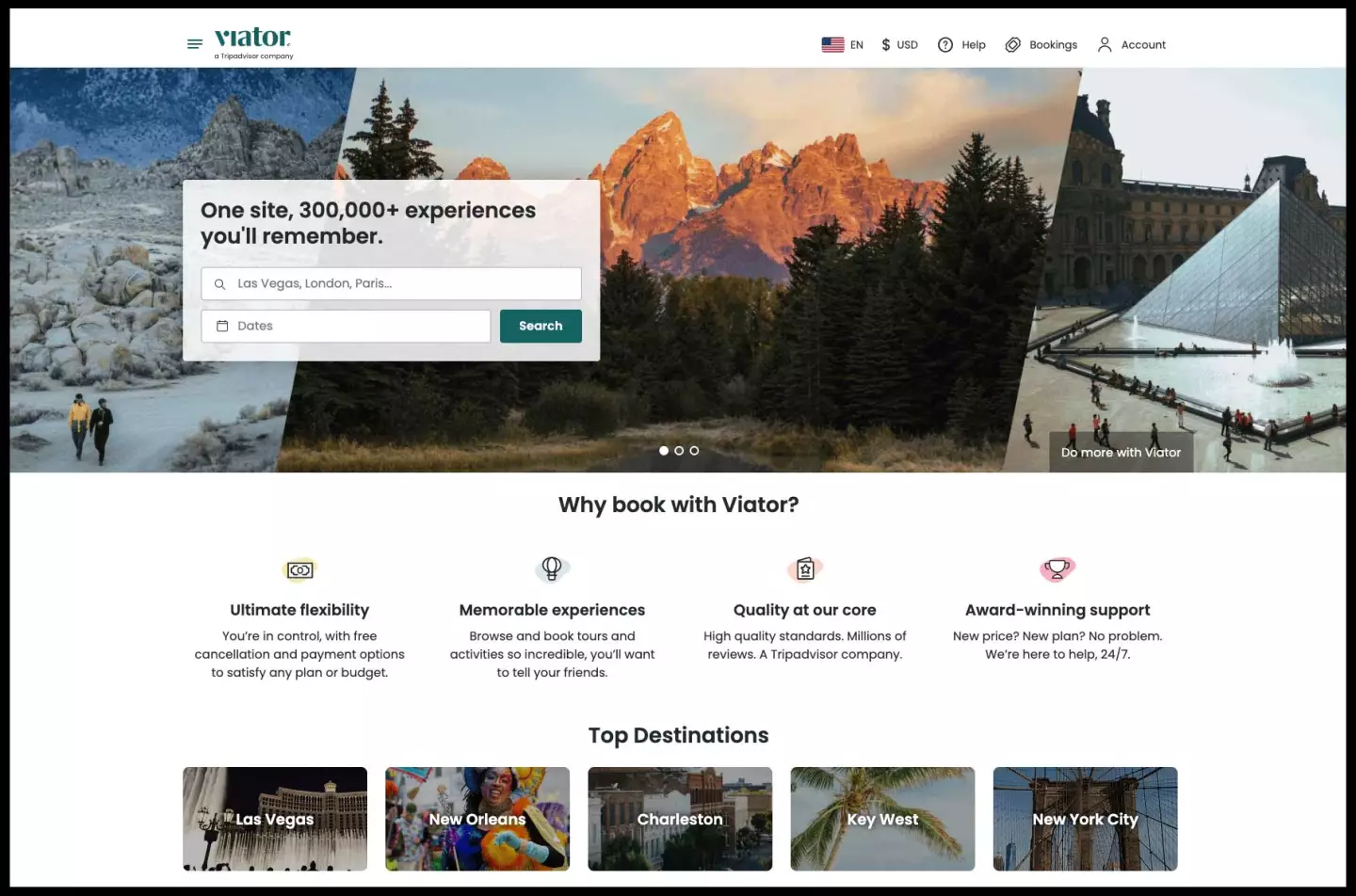Click the calendar icon beside Dates
The width and height of the screenshot is (1356, 896).
[222, 326]
